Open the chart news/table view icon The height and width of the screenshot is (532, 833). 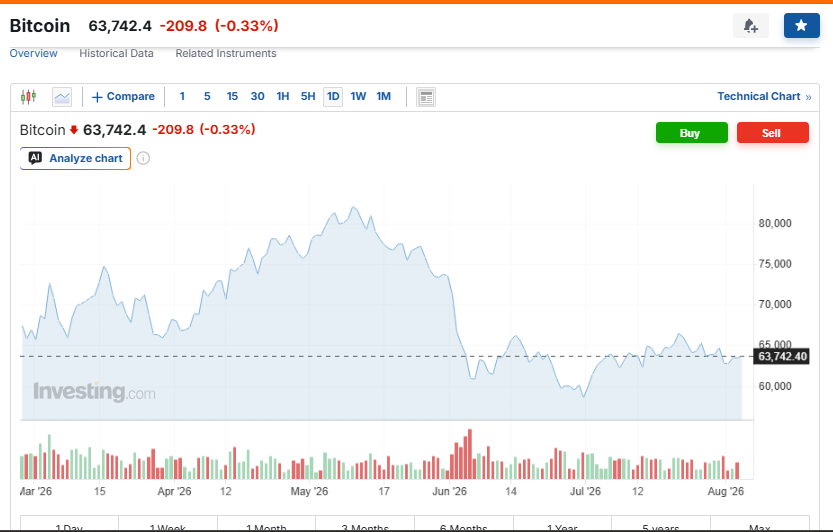(x=426, y=97)
